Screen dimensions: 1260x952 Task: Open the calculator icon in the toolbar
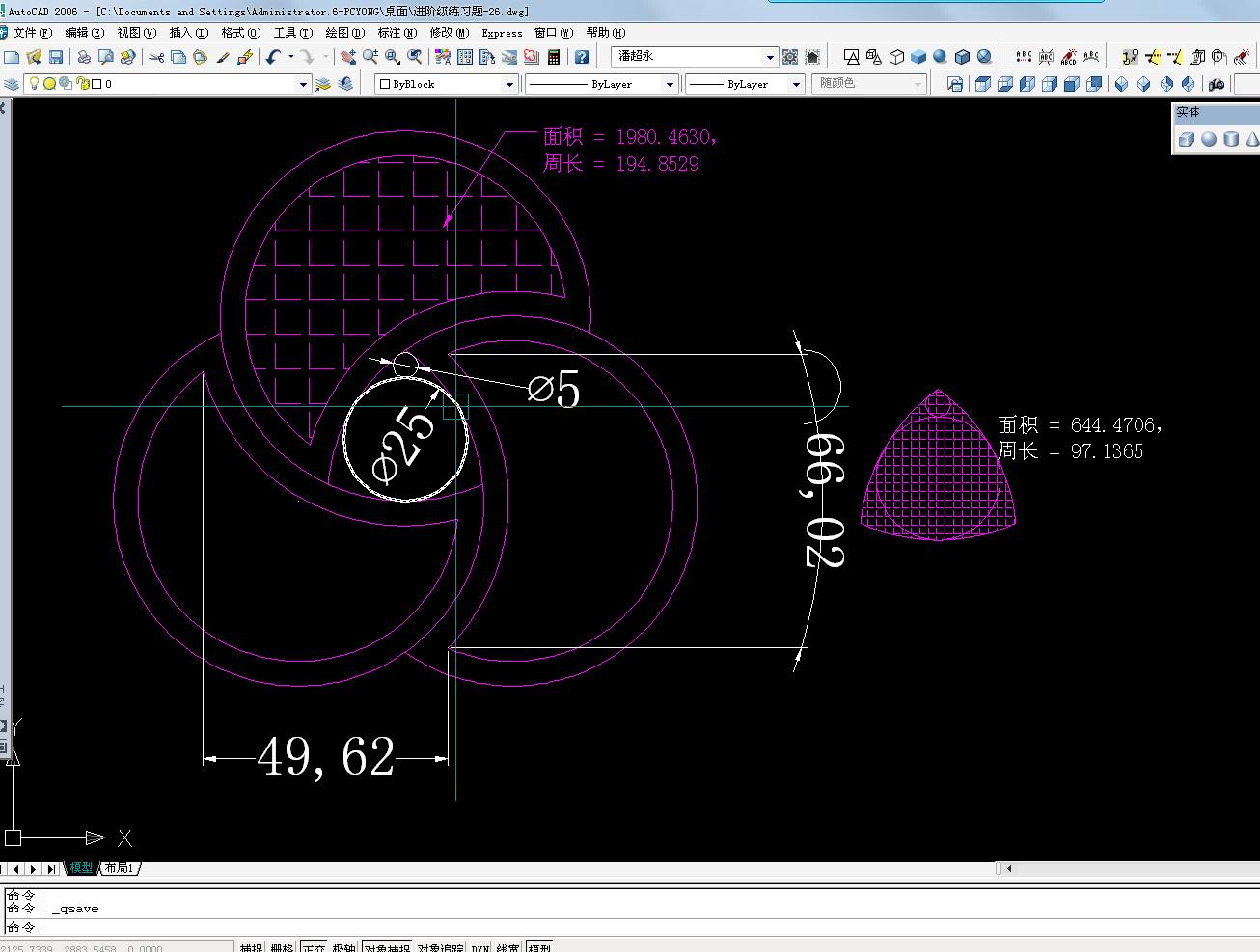[x=554, y=58]
